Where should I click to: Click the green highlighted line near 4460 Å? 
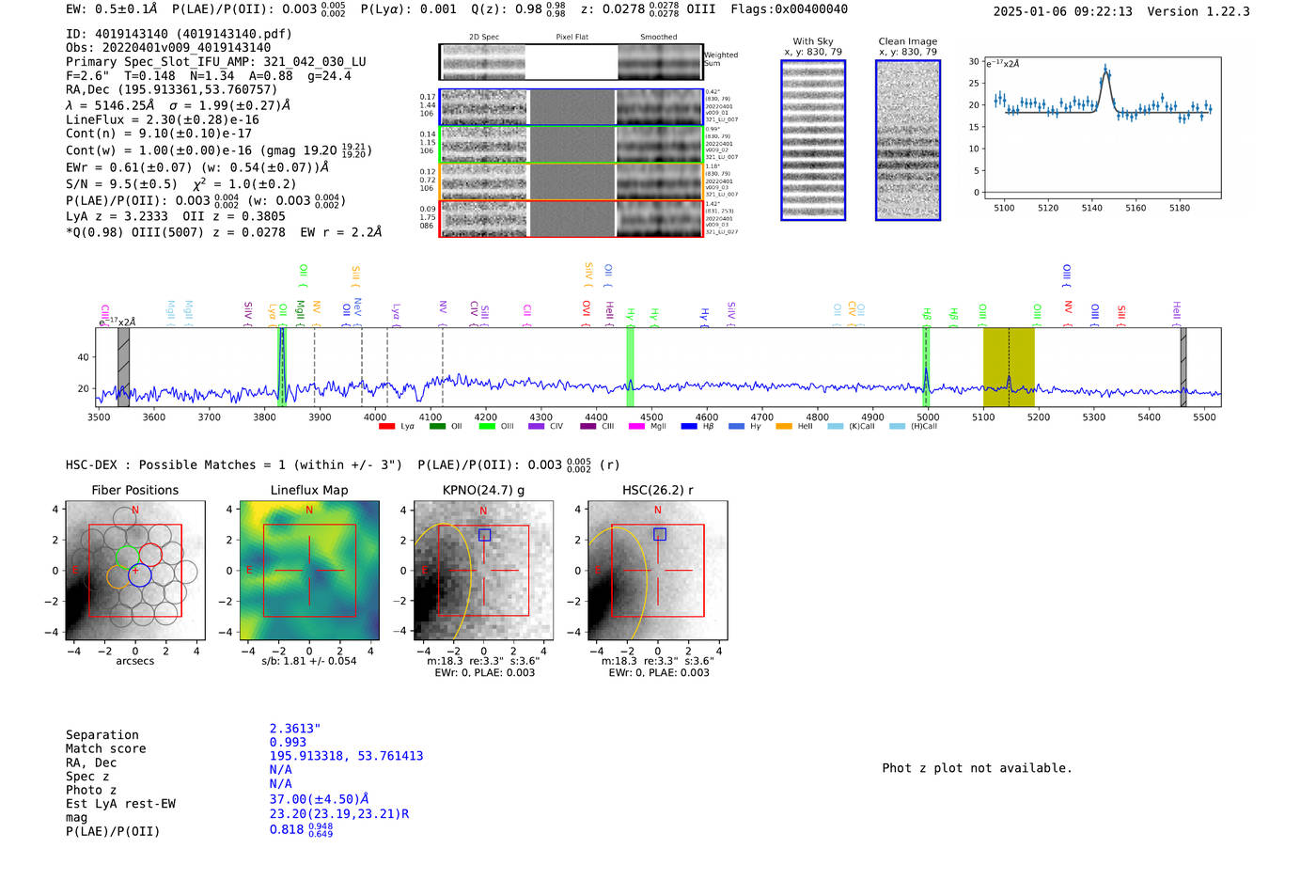pyautogui.click(x=630, y=367)
